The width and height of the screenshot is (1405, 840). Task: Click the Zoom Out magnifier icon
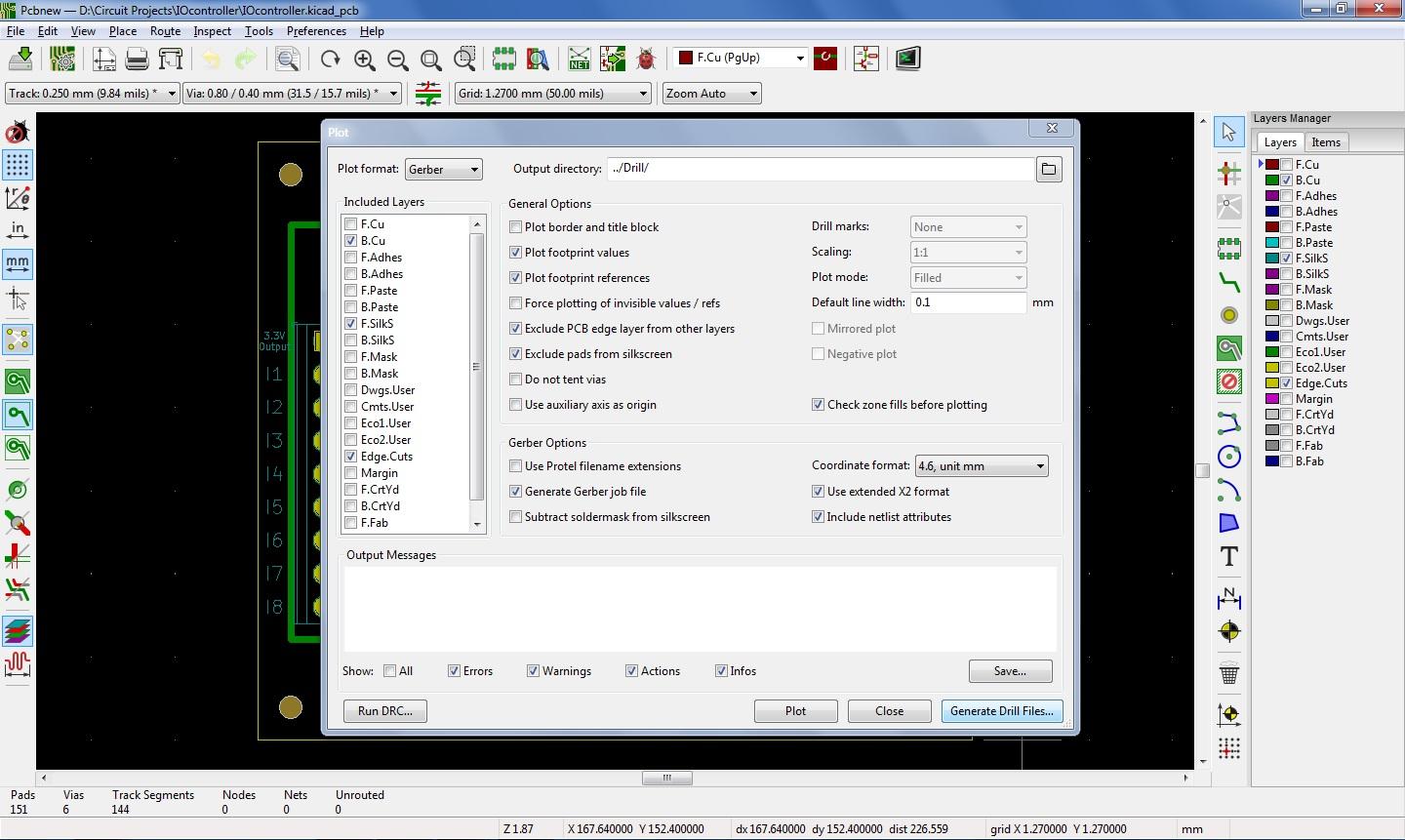point(397,60)
